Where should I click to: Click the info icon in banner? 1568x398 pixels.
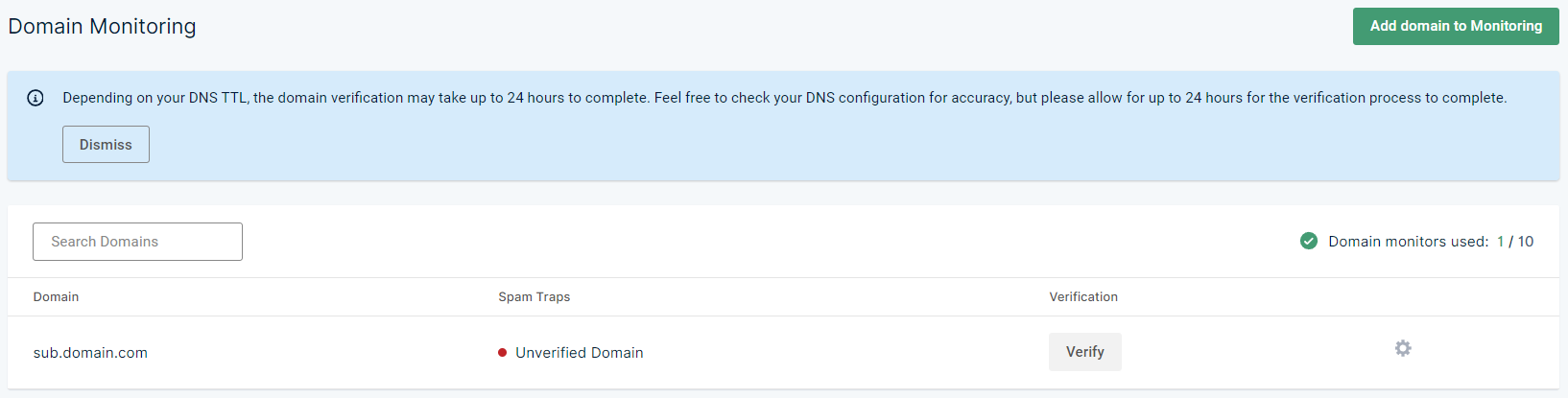(36, 98)
